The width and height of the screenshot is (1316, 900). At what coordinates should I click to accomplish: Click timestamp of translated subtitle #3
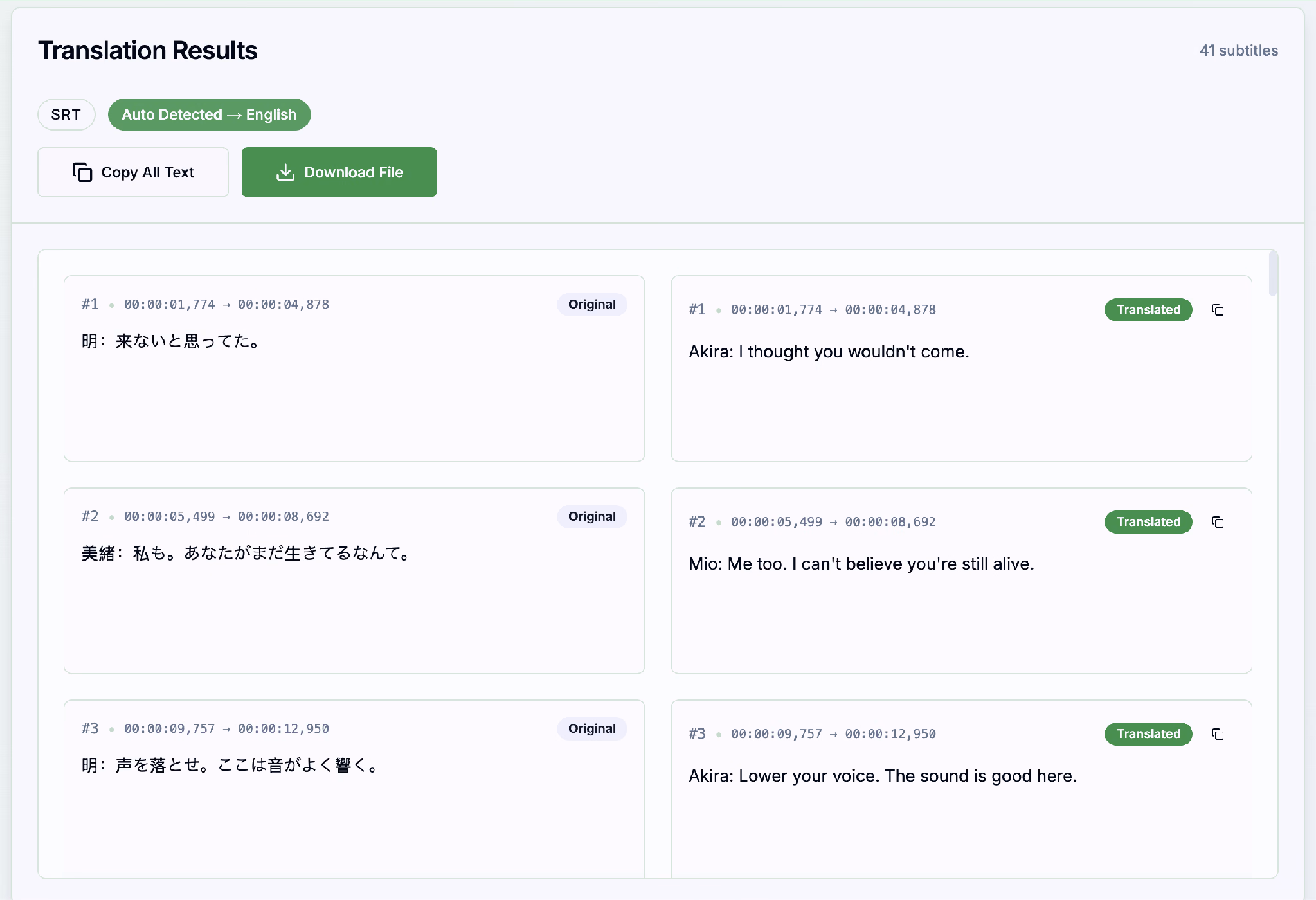point(833,734)
